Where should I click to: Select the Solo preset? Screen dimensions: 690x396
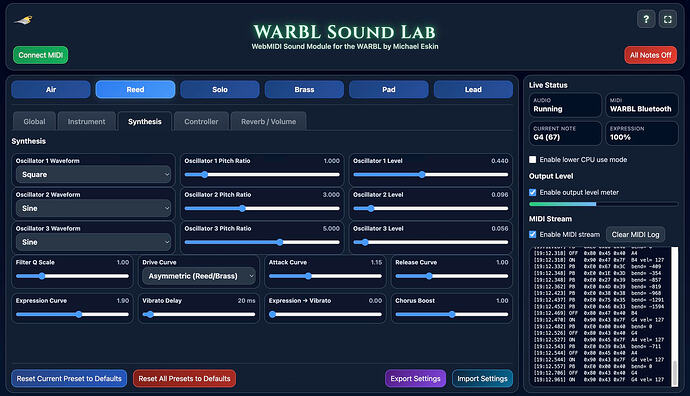click(220, 89)
